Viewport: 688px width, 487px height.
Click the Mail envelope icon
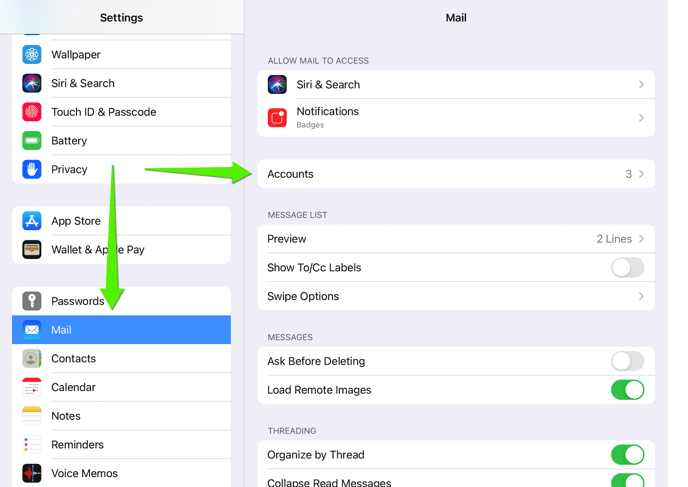(x=32, y=329)
